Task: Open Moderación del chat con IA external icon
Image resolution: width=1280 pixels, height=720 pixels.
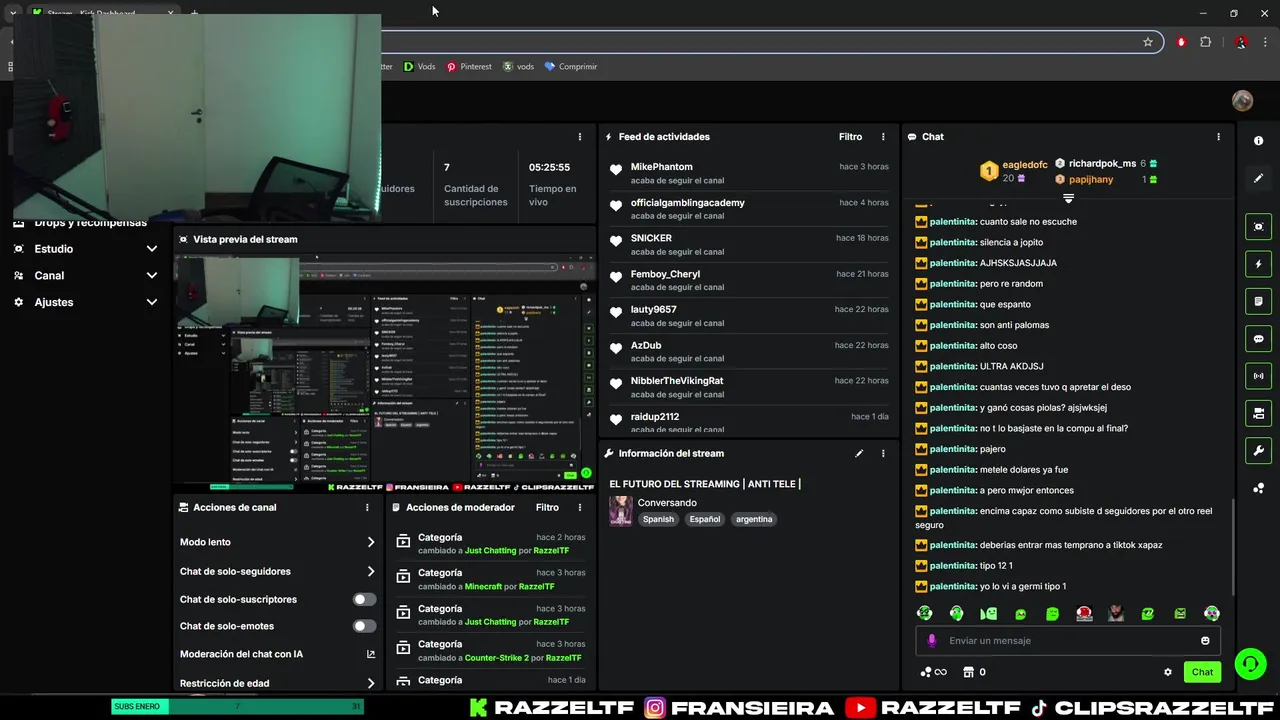Action: [x=371, y=654]
